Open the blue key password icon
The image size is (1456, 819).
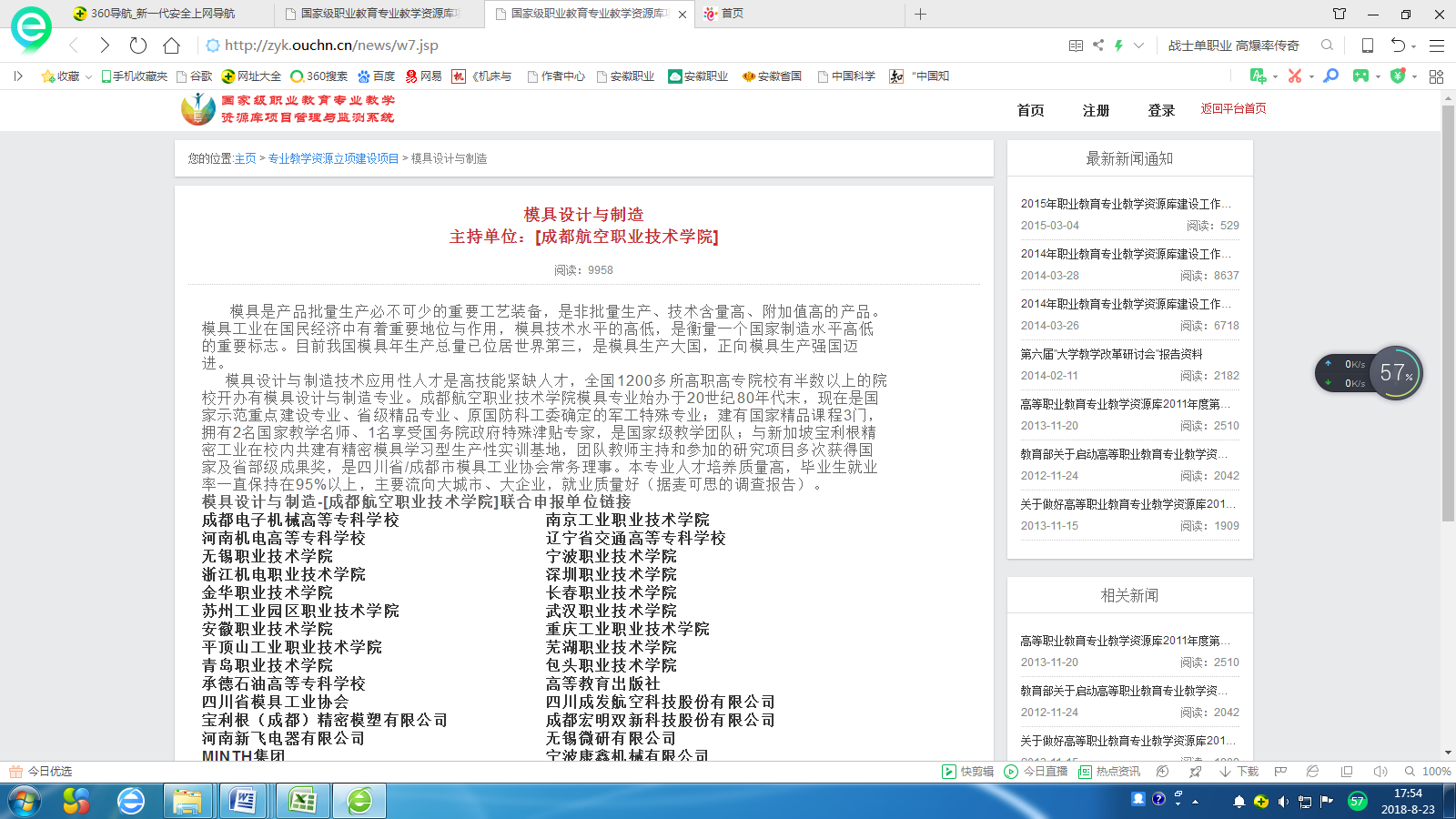1330,76
